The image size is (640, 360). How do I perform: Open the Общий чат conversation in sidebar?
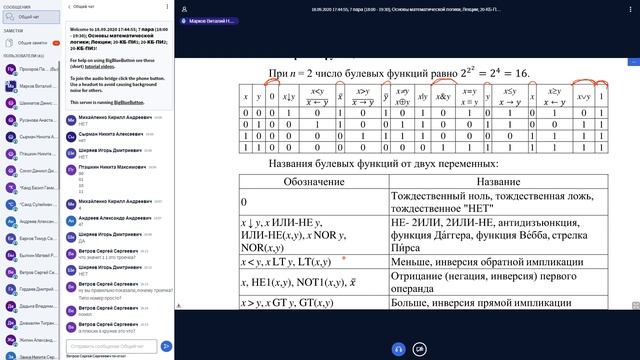click(x=31, y=17)
